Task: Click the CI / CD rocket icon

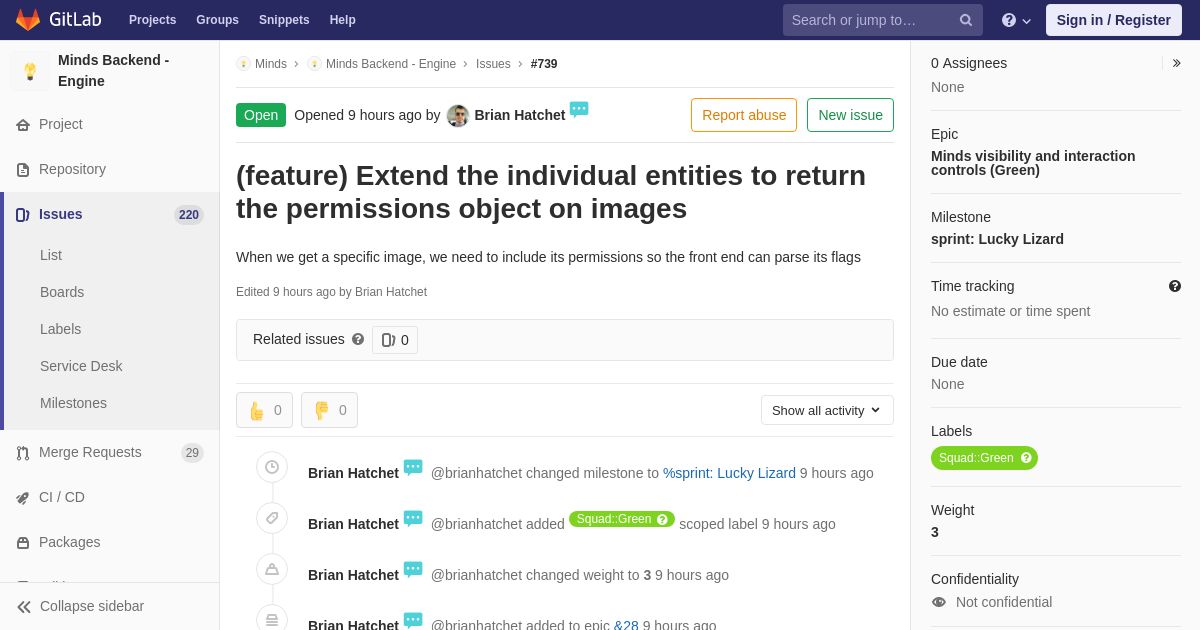Action: tap(23, 498)
